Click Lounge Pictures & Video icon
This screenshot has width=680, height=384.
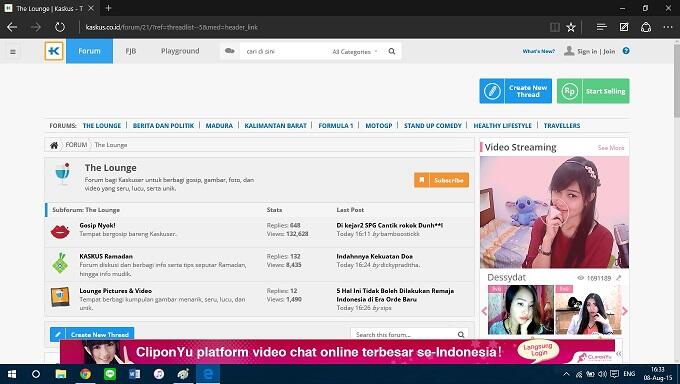pyautogui.click(x=60, y=297)
